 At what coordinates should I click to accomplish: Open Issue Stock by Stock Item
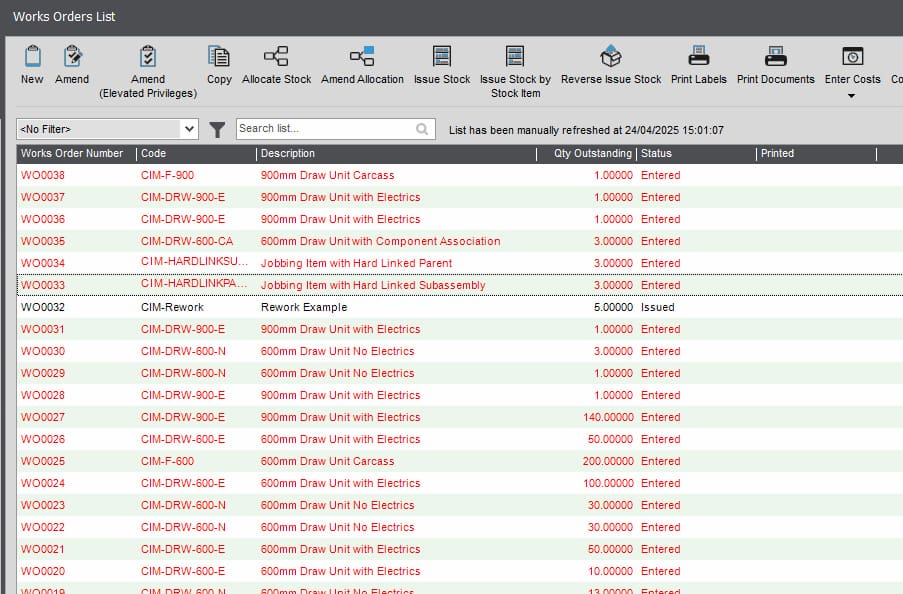pos(515,56)
